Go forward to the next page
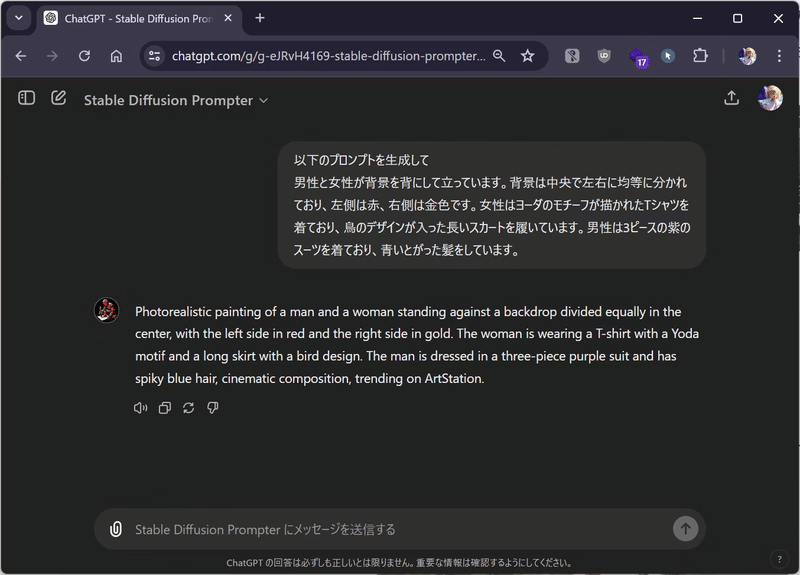This screenshot has height=575, width=800. pyautogui.click(x=52, y=56)
